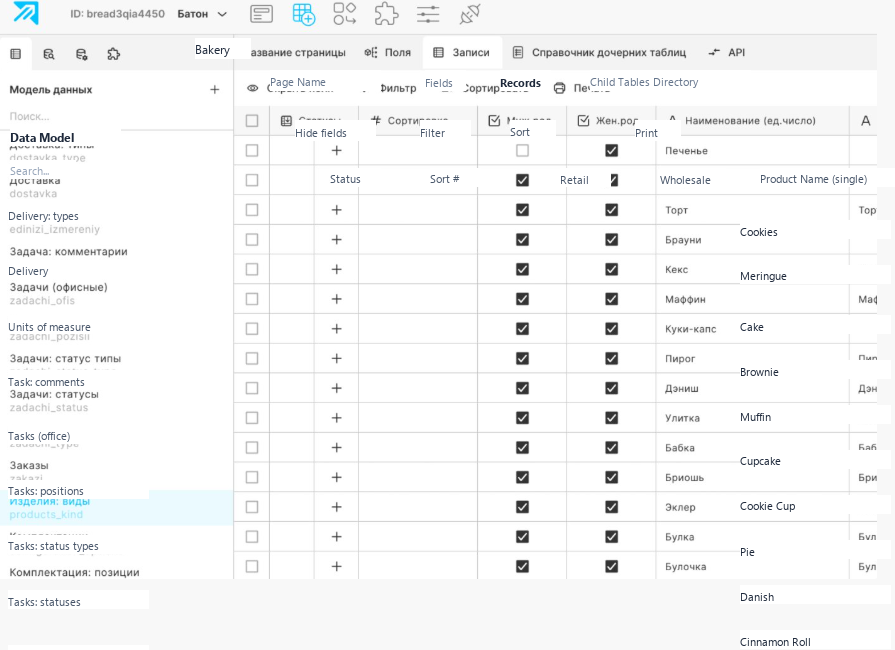Click the plus icon in Эклер row

pos(337,507)
